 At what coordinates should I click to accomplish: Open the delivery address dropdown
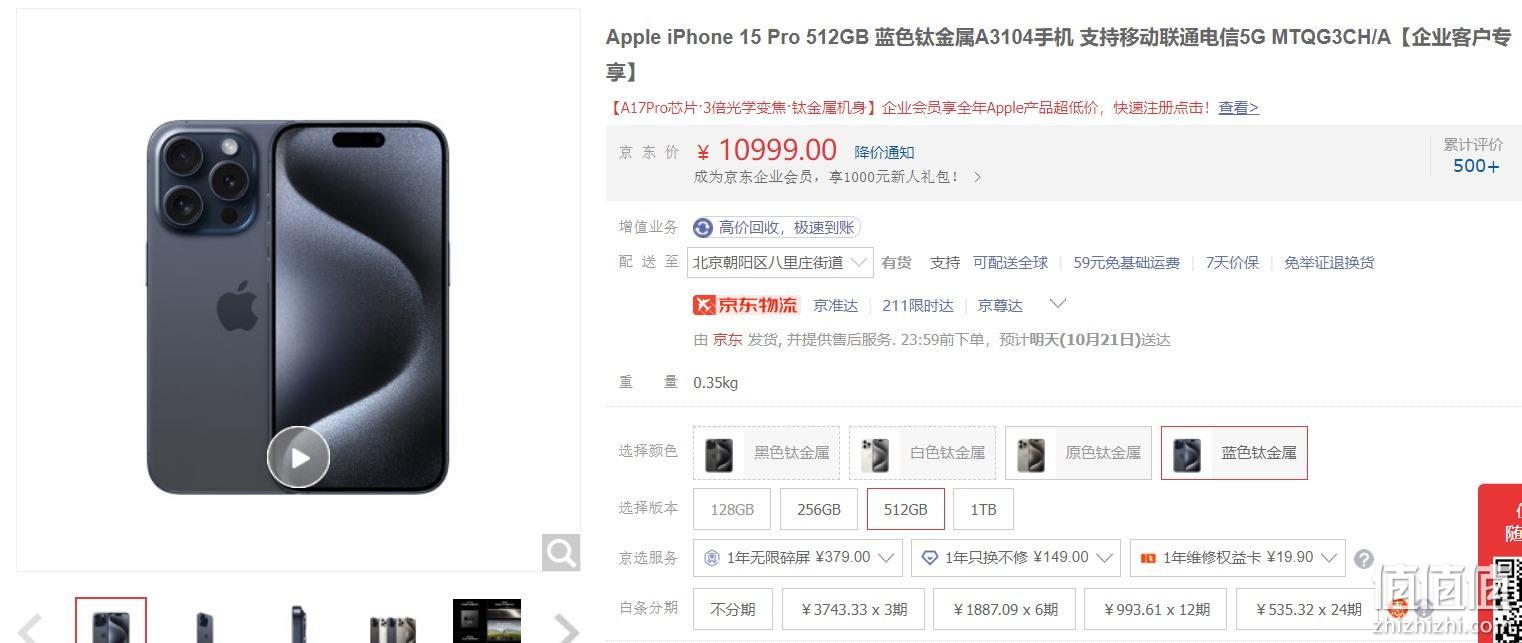[x=781, y=263]
